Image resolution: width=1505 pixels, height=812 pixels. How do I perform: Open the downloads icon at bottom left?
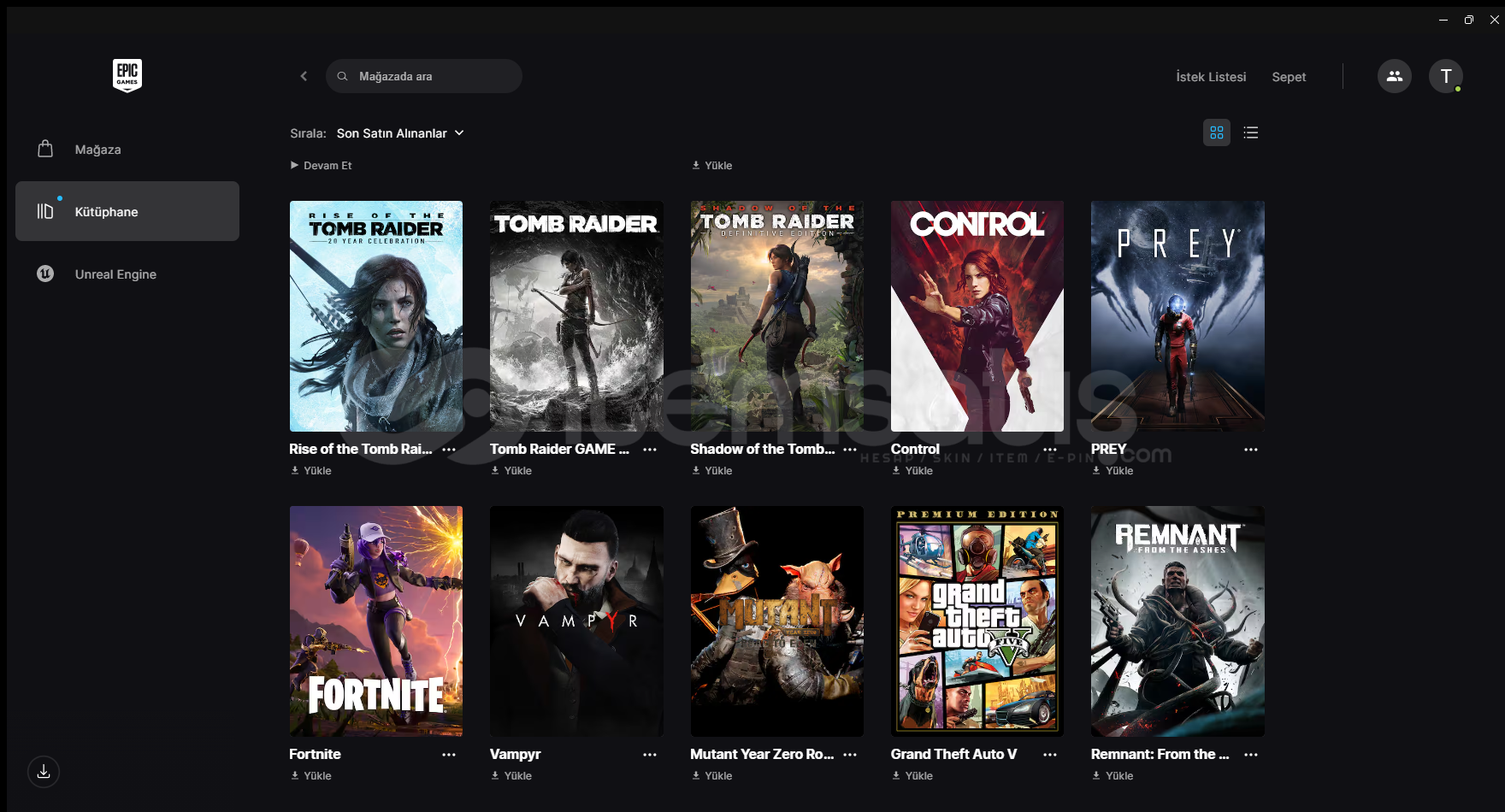[44, 772]
